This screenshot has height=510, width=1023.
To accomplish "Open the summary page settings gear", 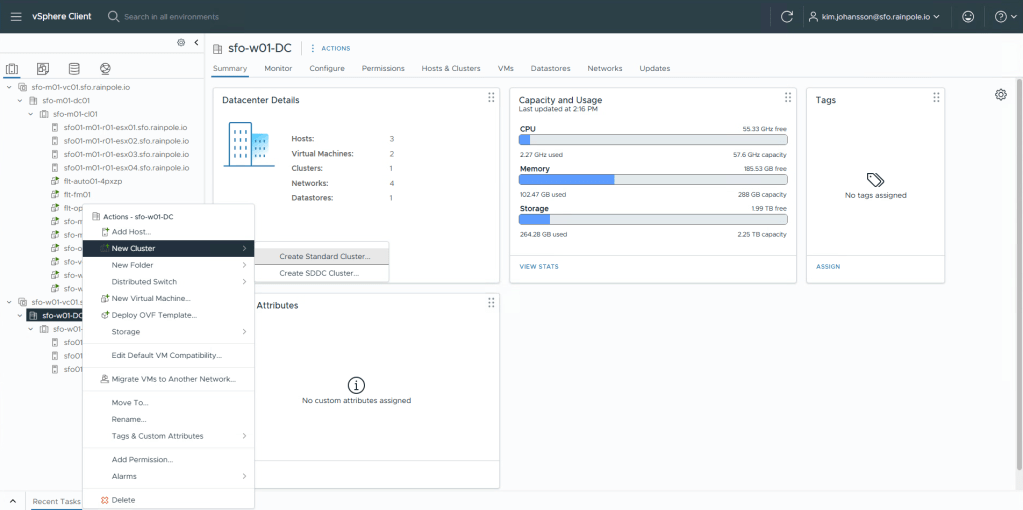I will (1000, 95).
